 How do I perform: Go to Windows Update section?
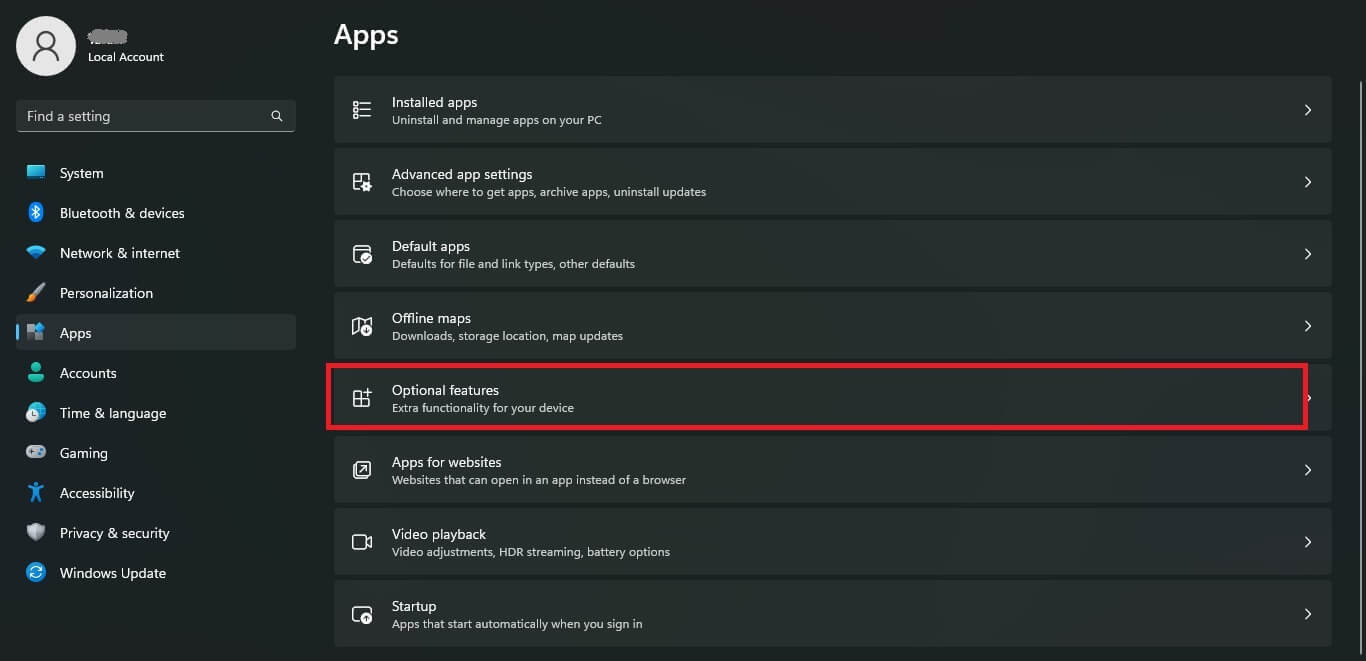pyautogui.click(x=112, y=573)
